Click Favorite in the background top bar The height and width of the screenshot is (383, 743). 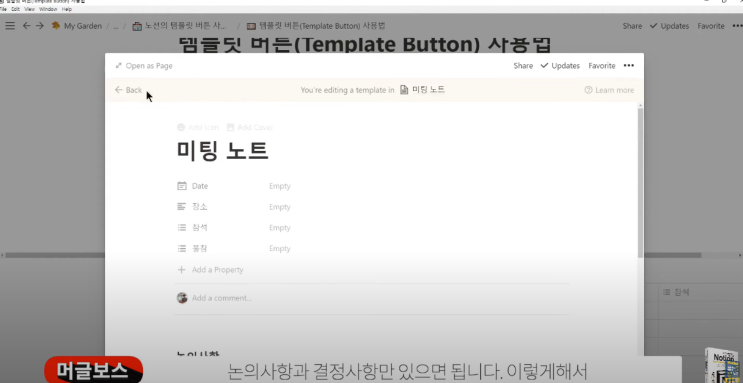(x=711, y=26)
